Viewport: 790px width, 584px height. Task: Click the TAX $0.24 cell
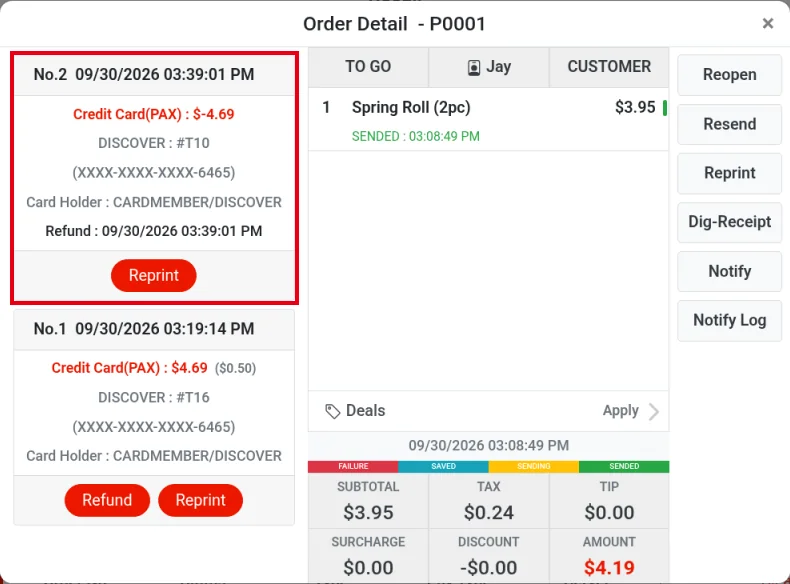(489, 502)
